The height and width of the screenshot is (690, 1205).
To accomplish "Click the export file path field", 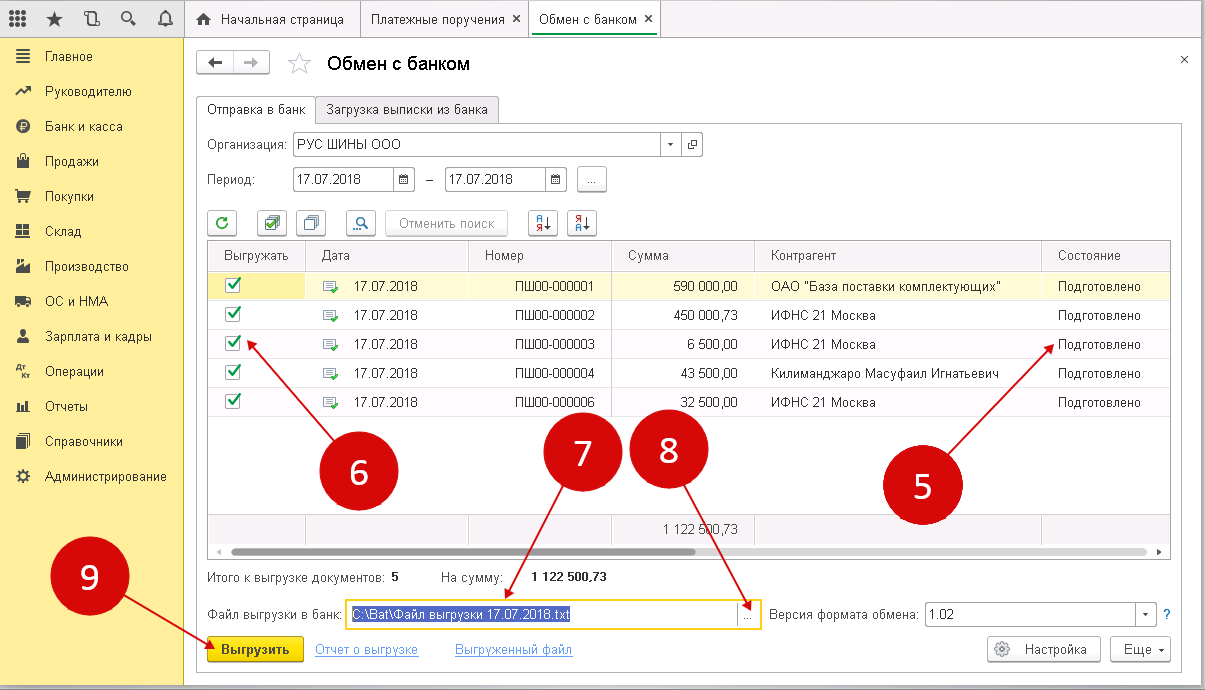I will coord(540,614).
